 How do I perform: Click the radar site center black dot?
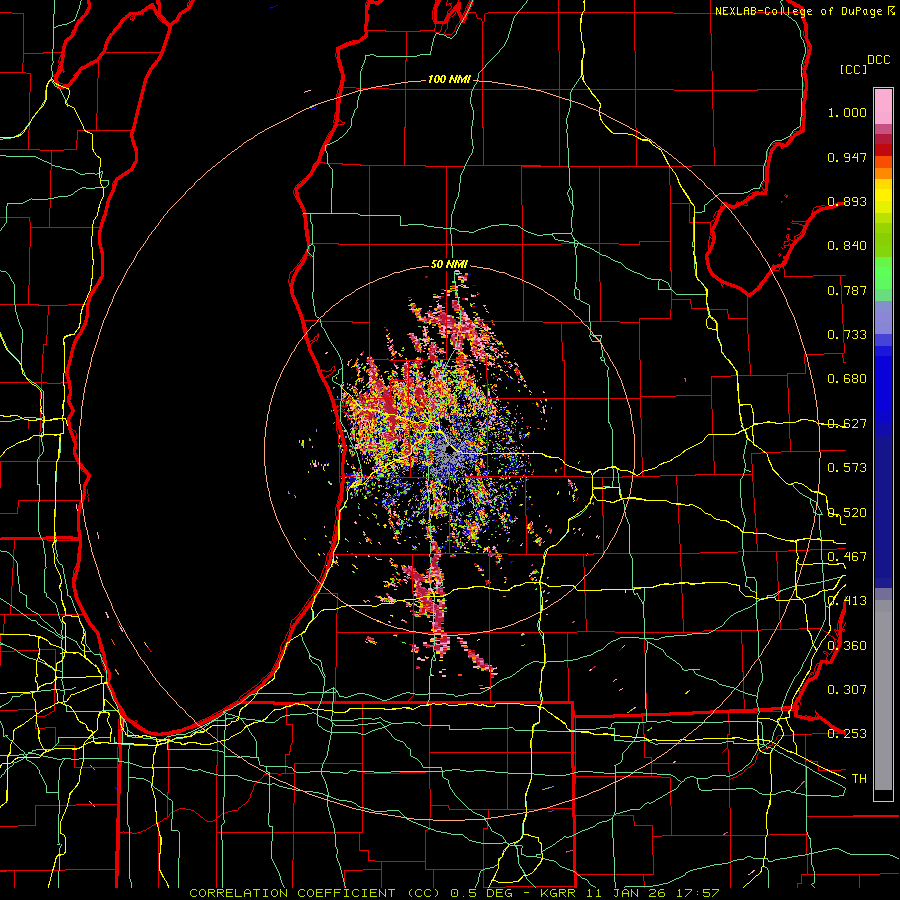click(449, 449)
